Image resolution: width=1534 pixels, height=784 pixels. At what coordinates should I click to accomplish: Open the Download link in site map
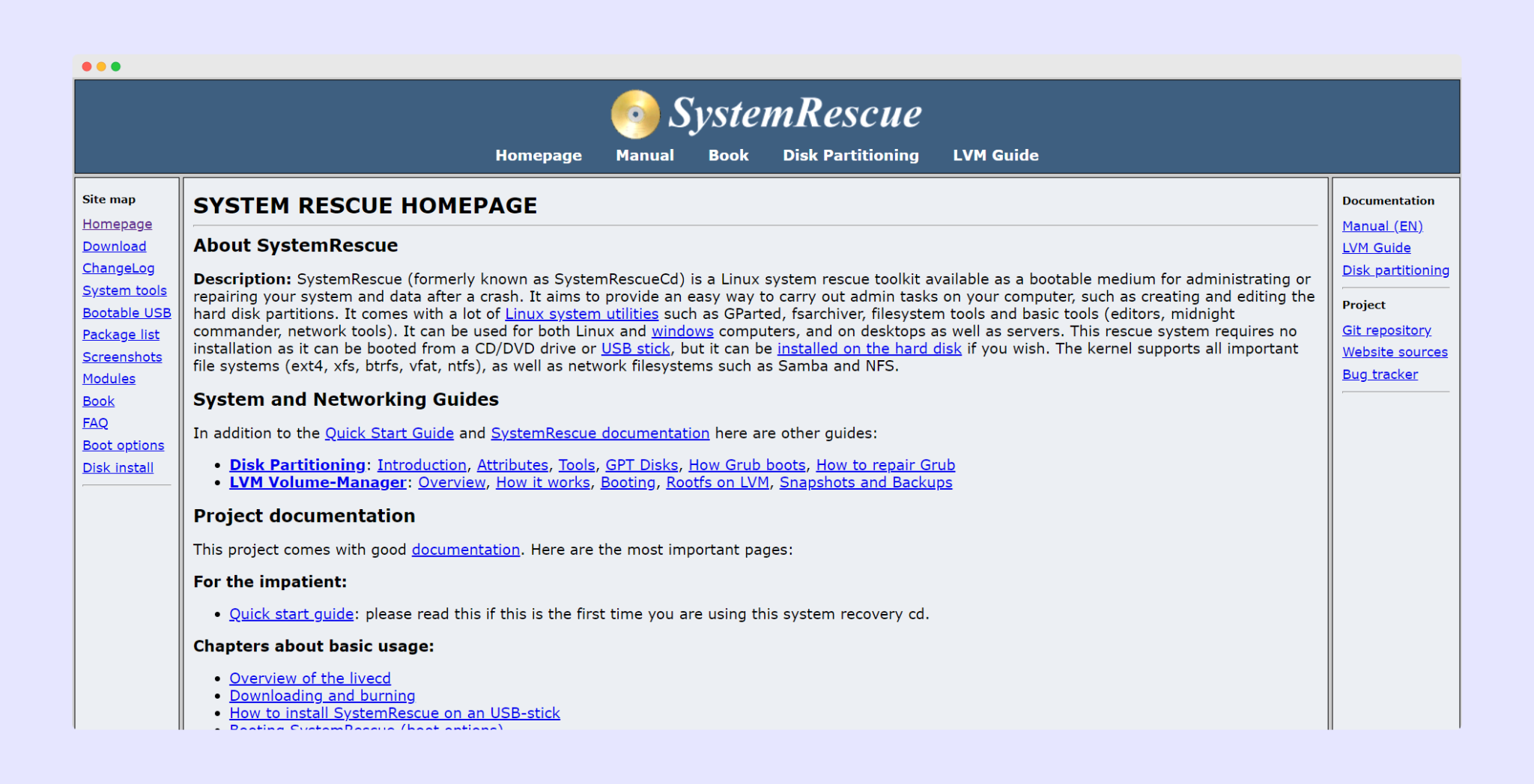click(x=114, y=246)
